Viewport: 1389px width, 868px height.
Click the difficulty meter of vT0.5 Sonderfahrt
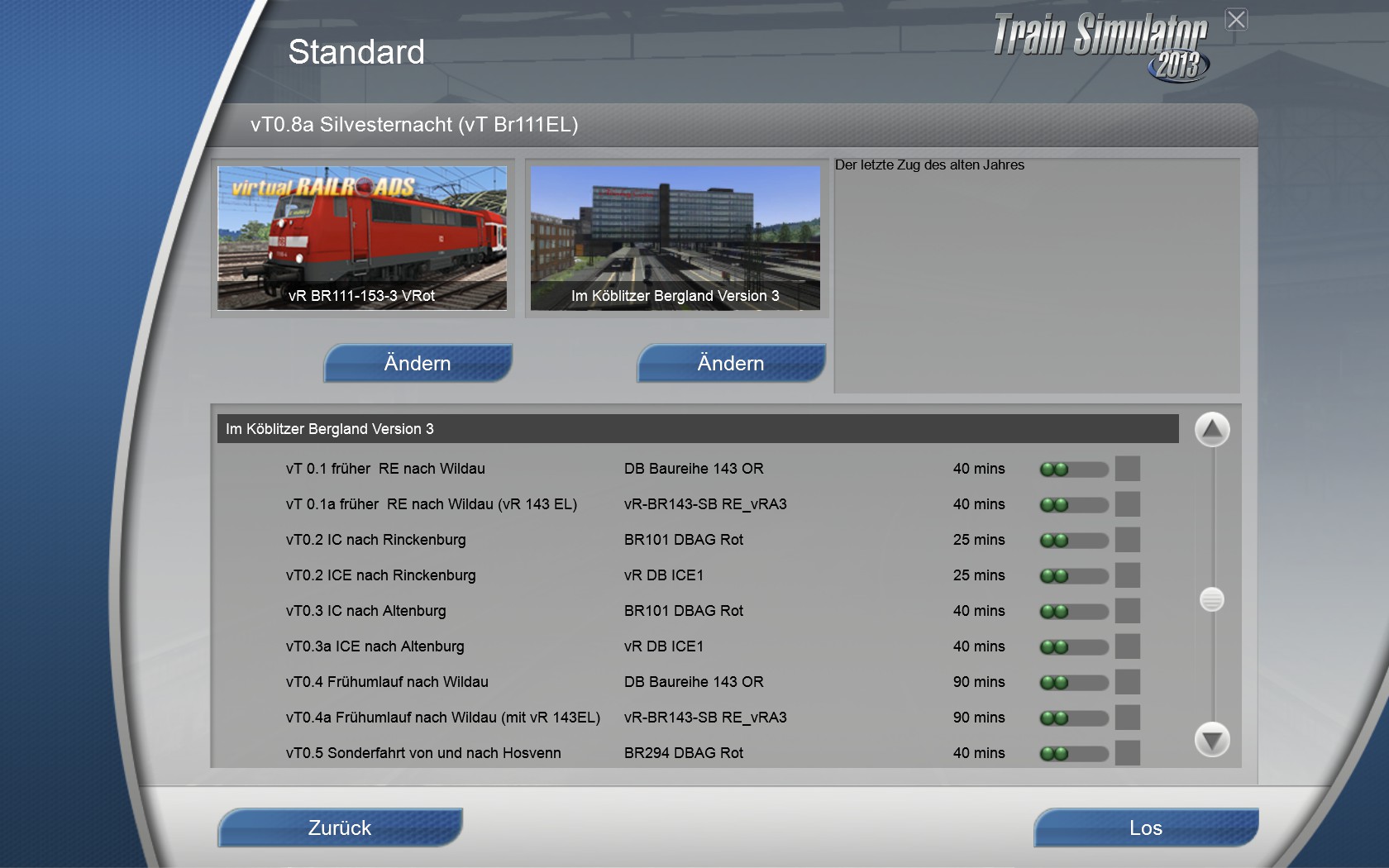click(1074, 754)
